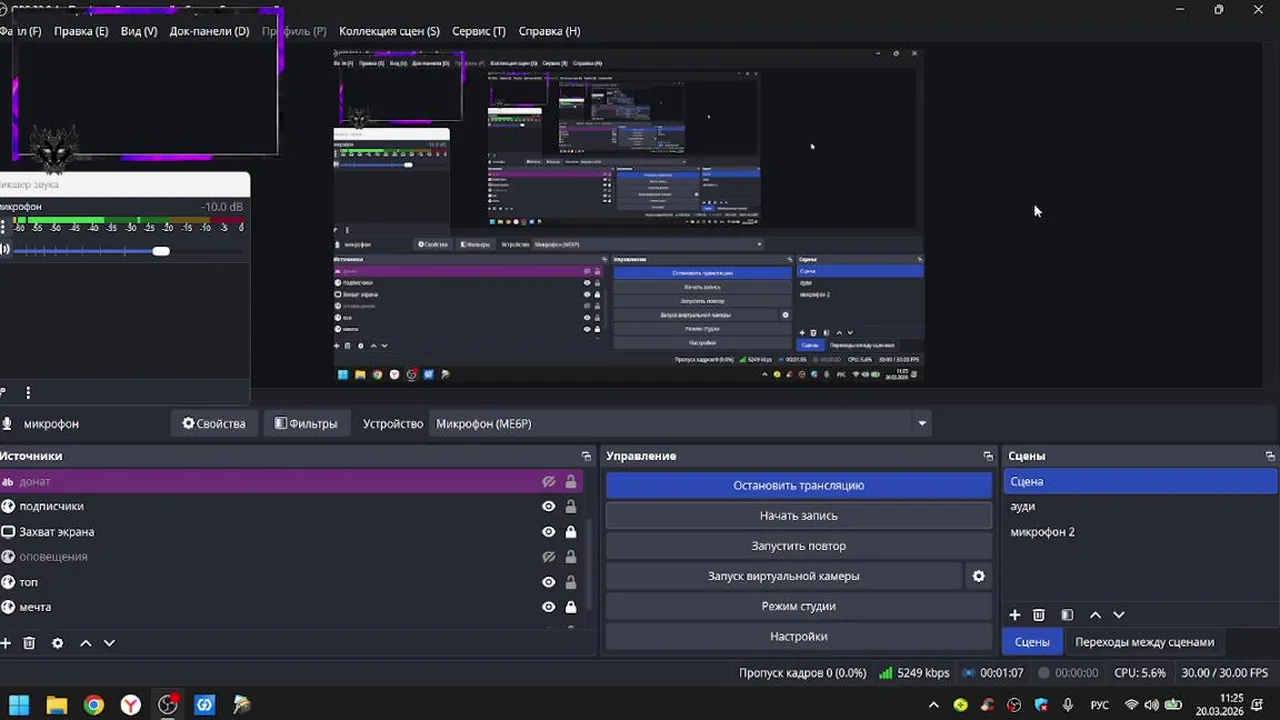Open Yandex Browser from taskbar
This screenshot has height=720, width=1280.
coord(131,705)
